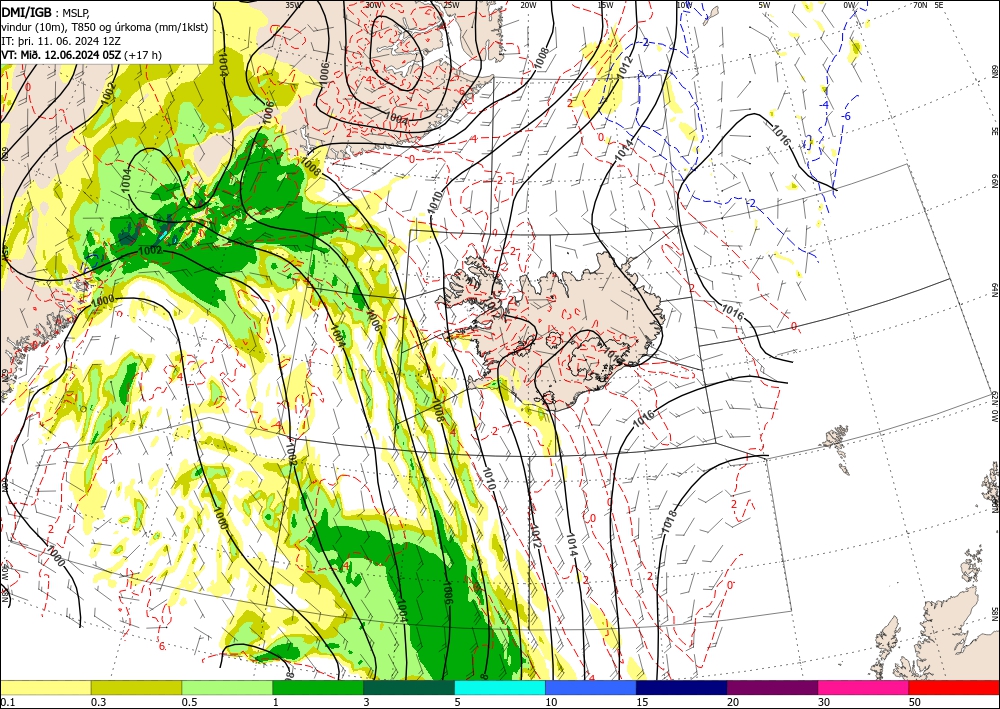This screenshot has width=1000, height=709.
Task: Click the 15W longitude label
Action: (x=606, y=5)
